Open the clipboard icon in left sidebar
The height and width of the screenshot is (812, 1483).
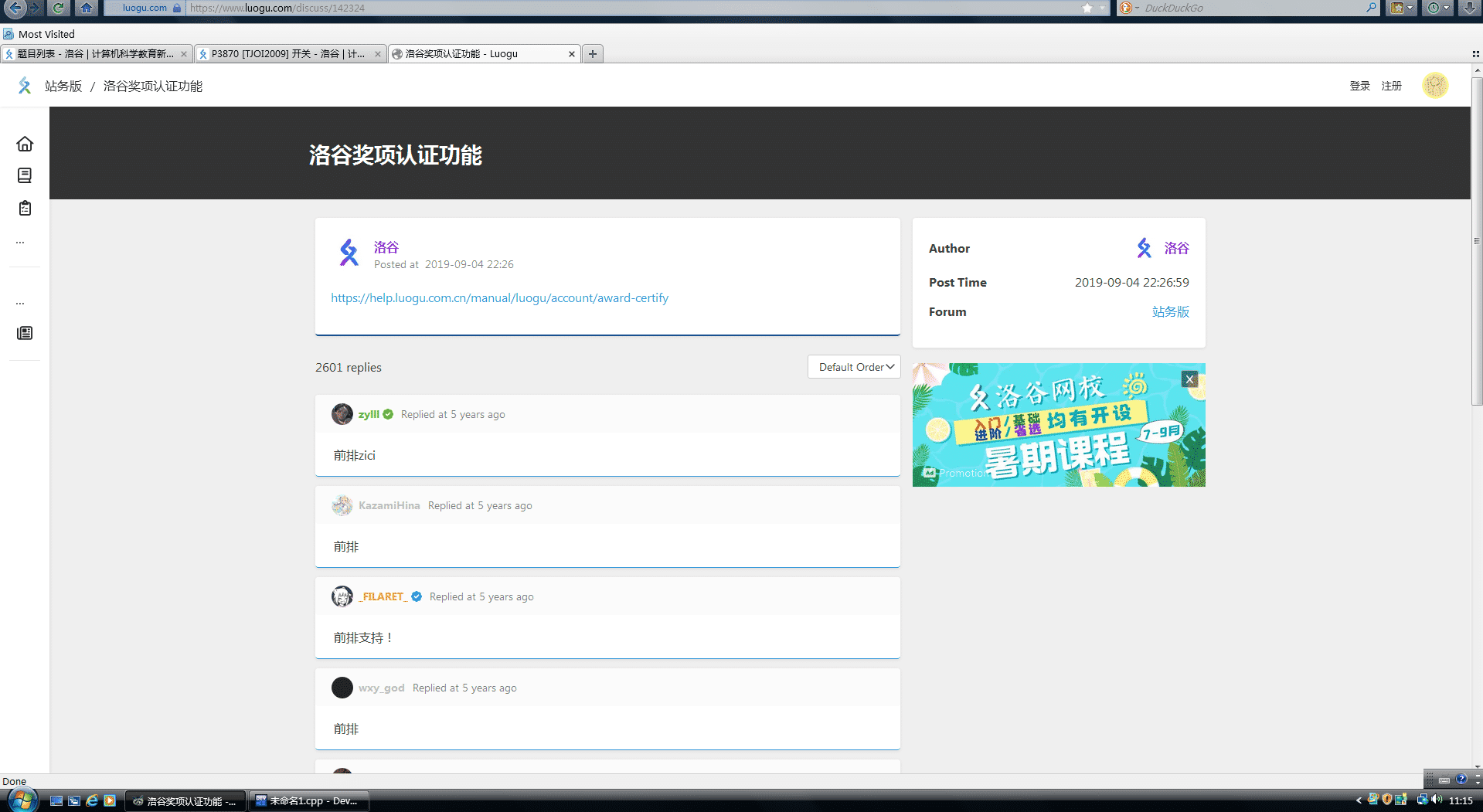pyautogui.click(x=25, y=209)
